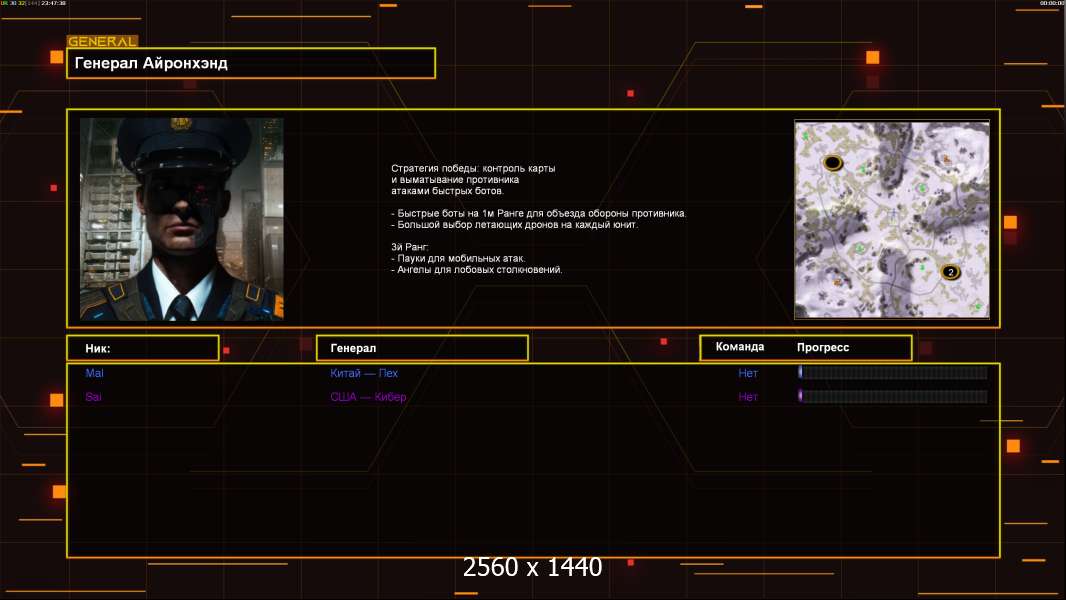Click the snowy map preview thumbnail

[891, 219]
